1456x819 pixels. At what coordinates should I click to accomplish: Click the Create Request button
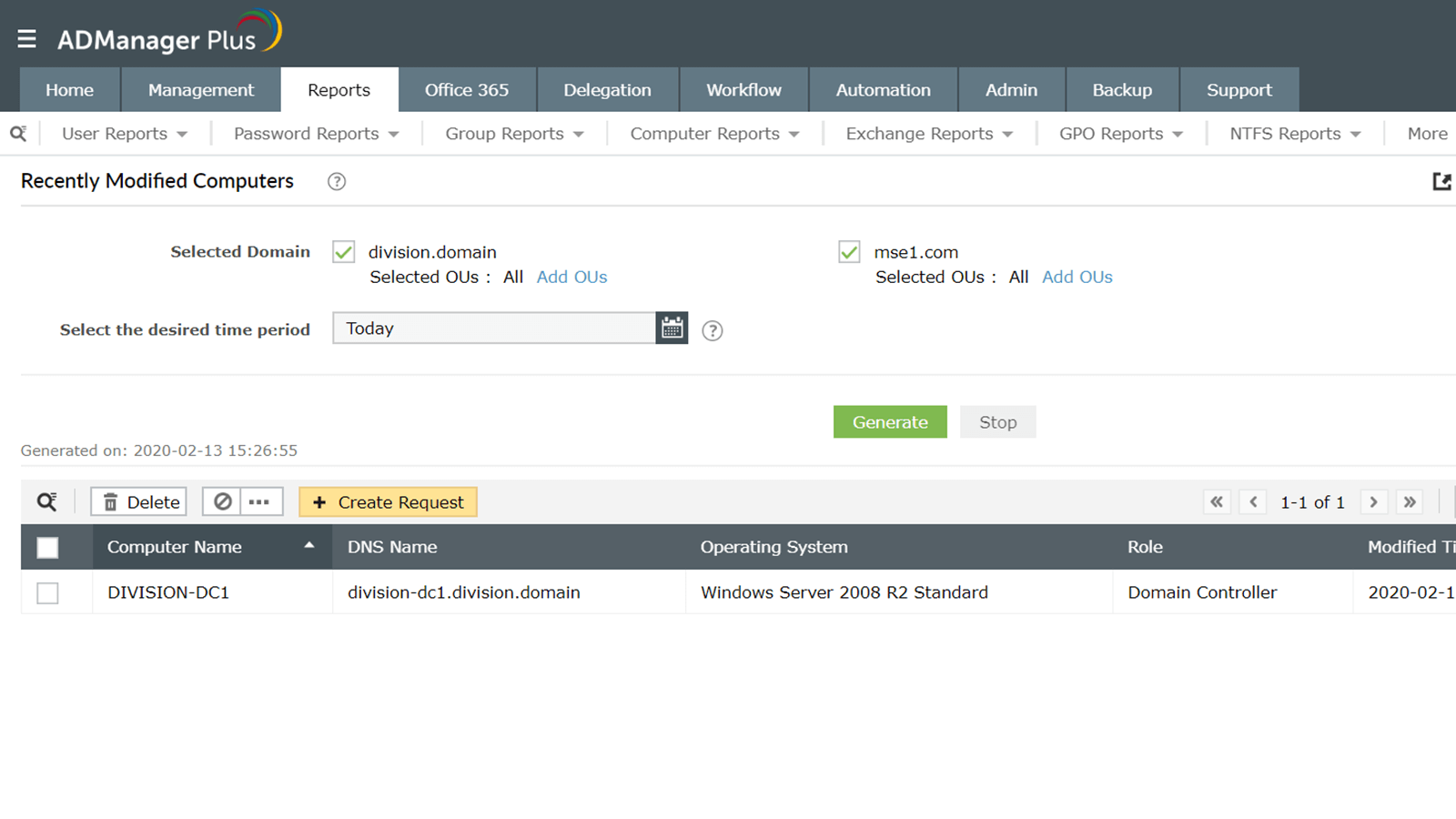[x=388, y=501]
